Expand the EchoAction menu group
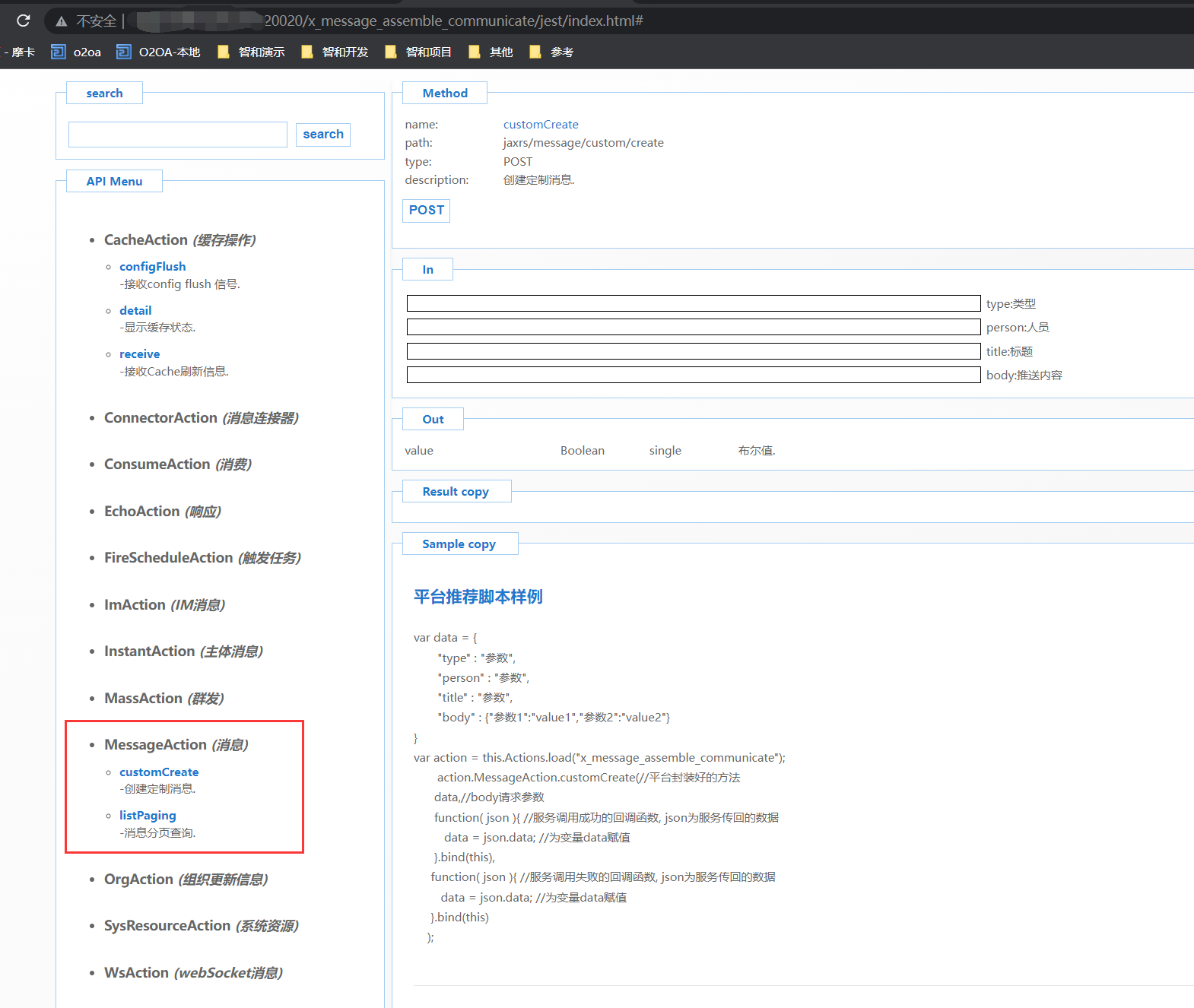Viewport: 1194px width, 1008px height. click(163, 512)
